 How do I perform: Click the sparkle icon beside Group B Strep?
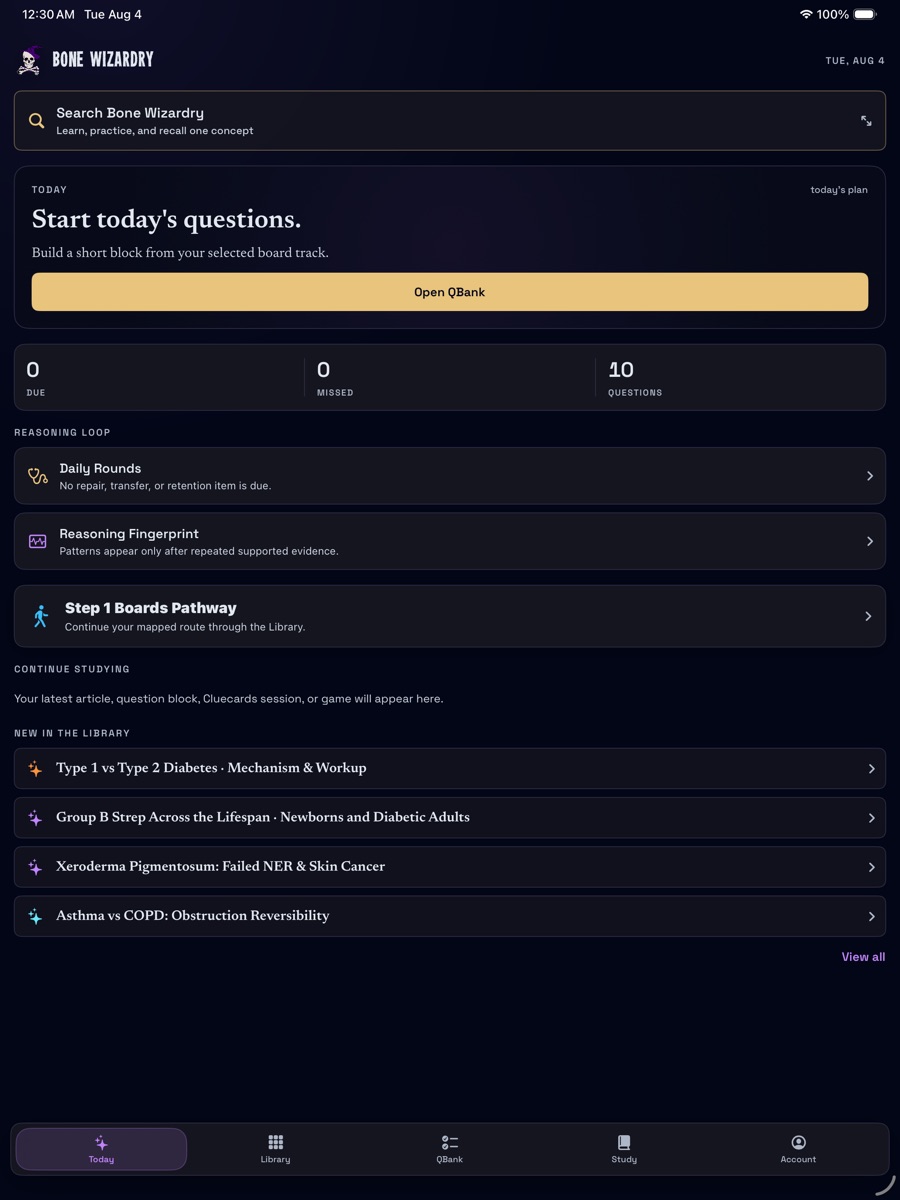click(35, 818)
